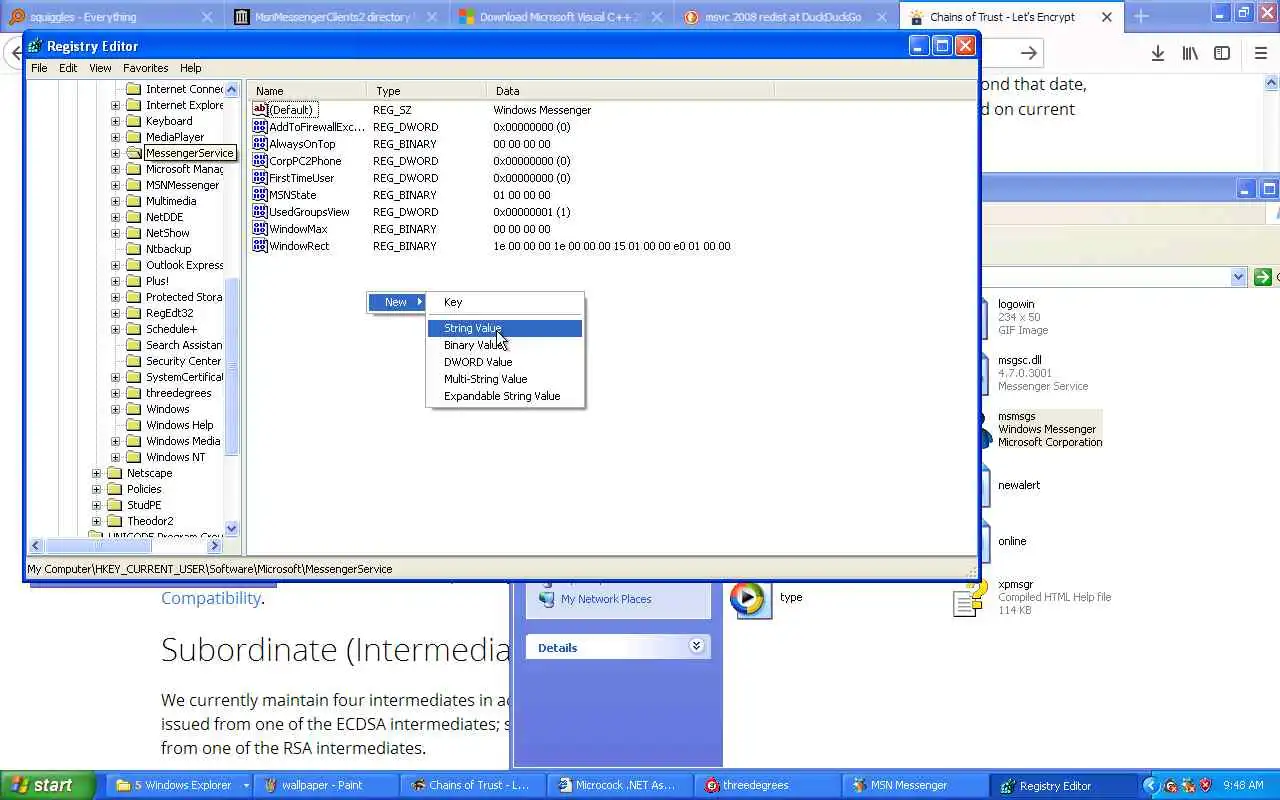Sort values by the Name column header
This screenshot has width=1280, height=800.
(x=307, y=91)
